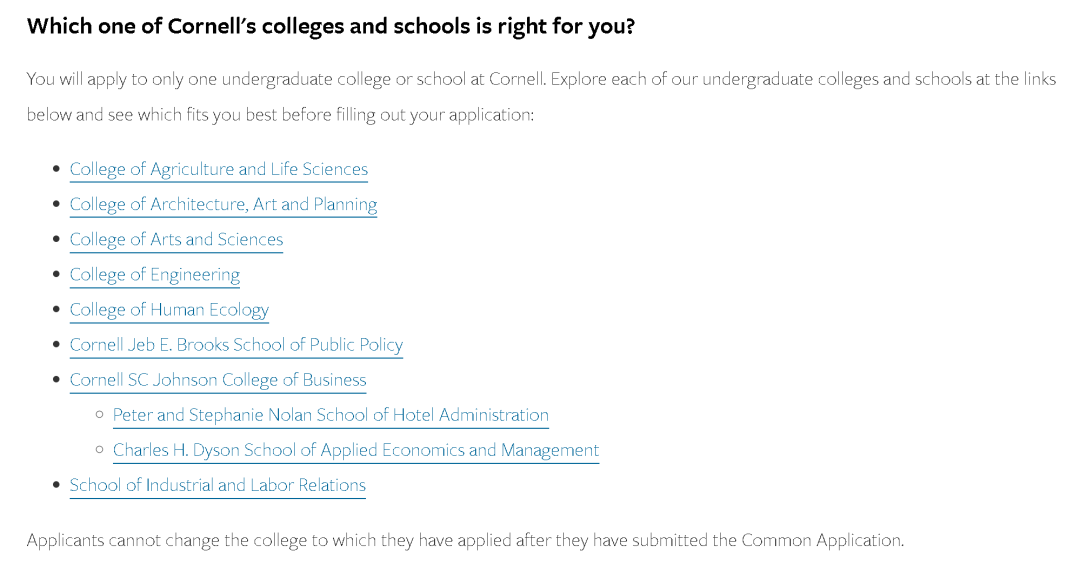
Task: Open School of Industrial and Labor Relations
Action: pyautogui.click(x=217, y=485)
